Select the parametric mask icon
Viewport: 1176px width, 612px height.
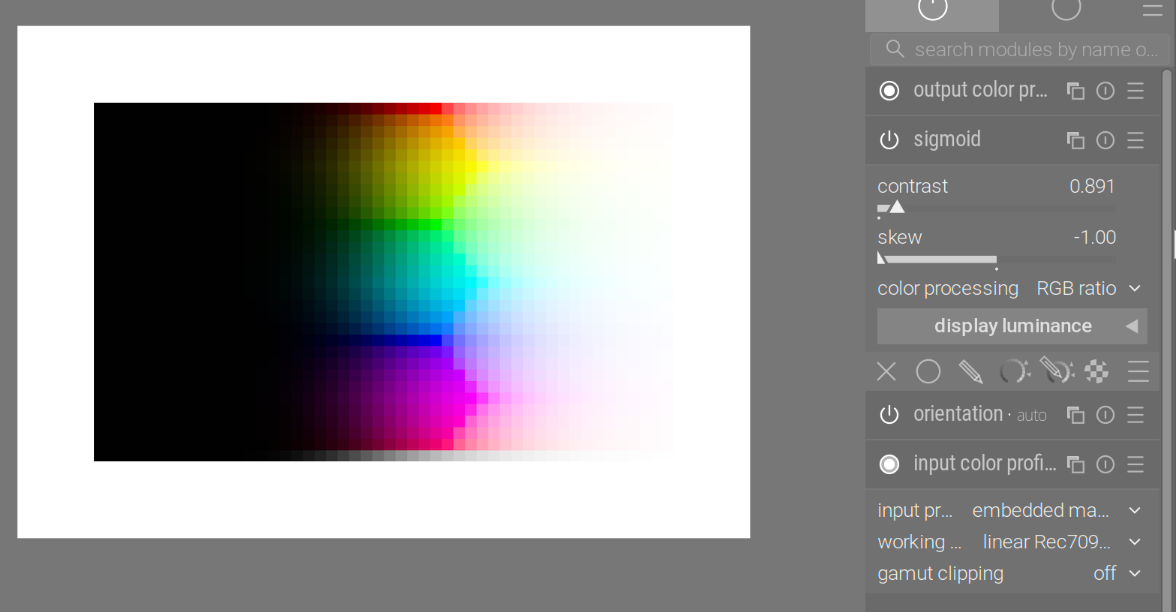click(x=1014, y=371)
